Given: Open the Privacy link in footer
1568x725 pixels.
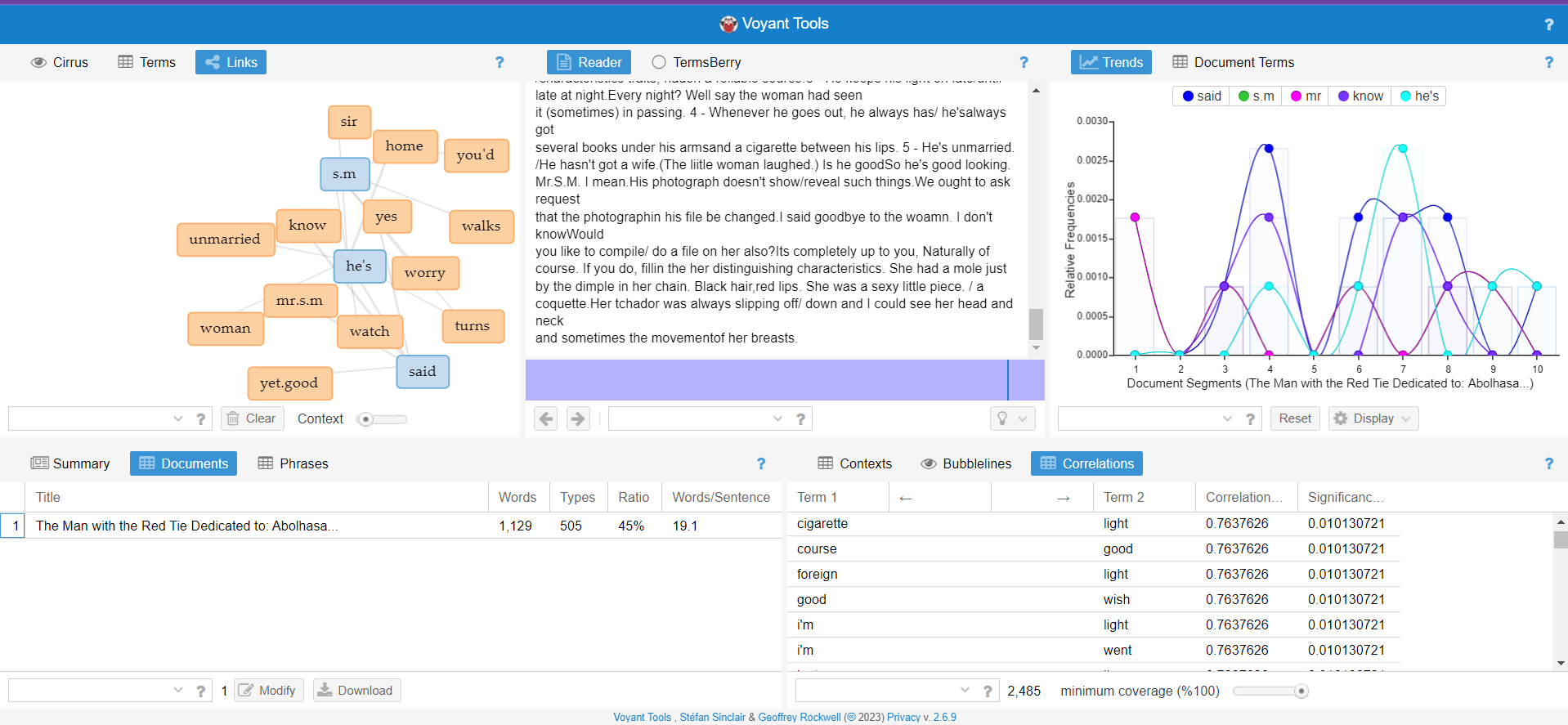Looking at the screenshot, I should click(x=903, y=717).
